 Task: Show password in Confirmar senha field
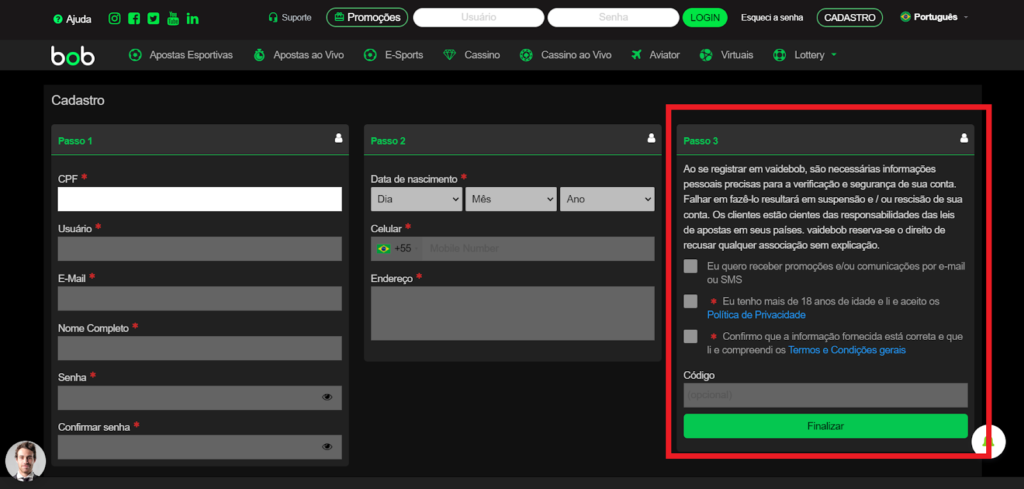click(x=327, y=447)
